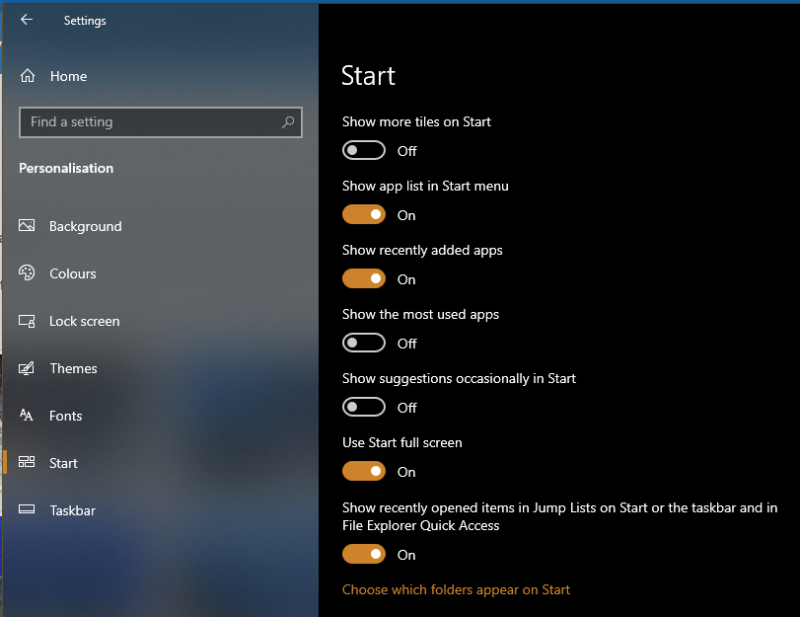Click the search magnifier icon
This screenshot has width=800, height=617.
point(288,122)
